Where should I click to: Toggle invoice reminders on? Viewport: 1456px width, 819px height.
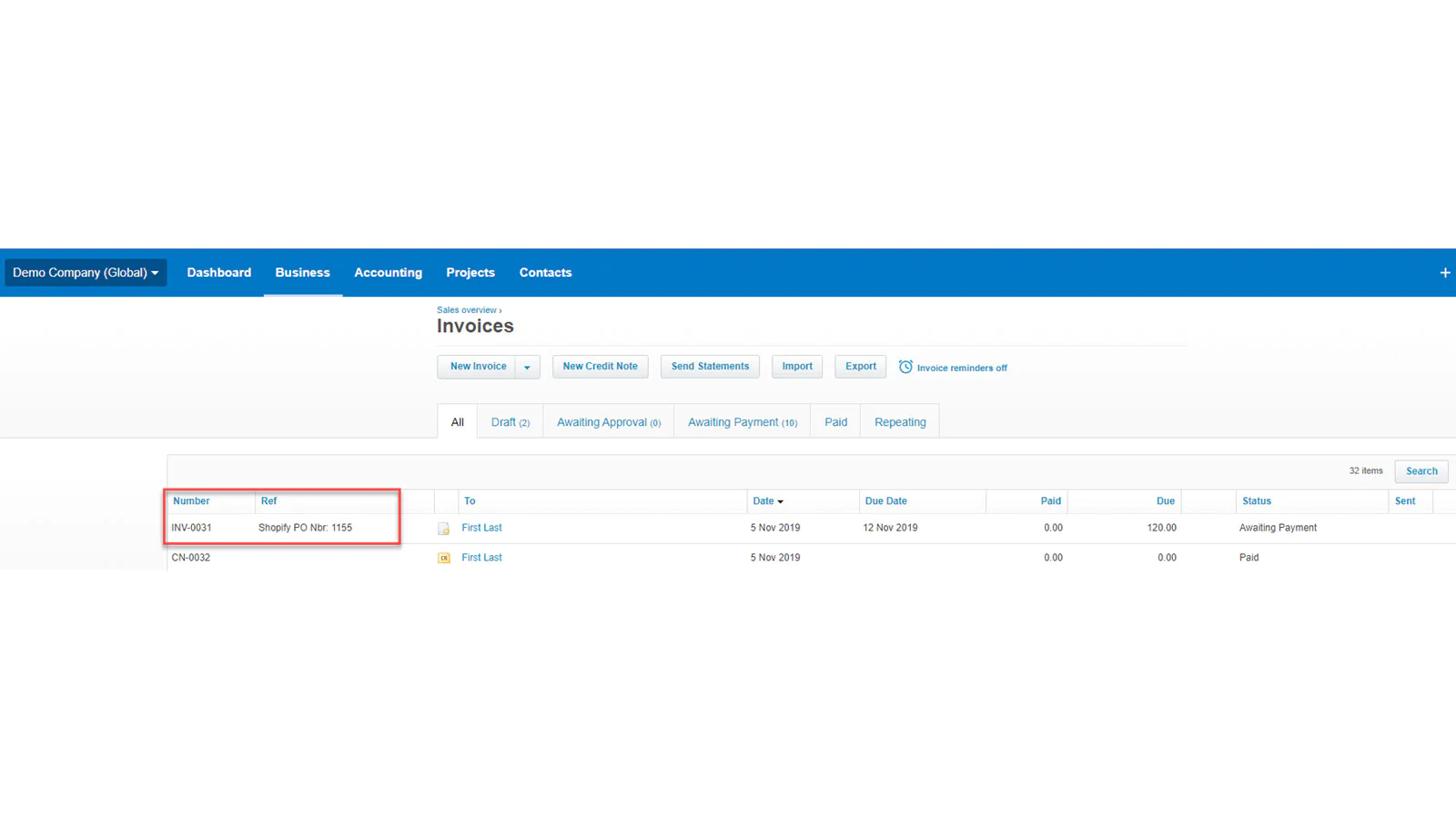pyautogui.click(x=953, y=368)
